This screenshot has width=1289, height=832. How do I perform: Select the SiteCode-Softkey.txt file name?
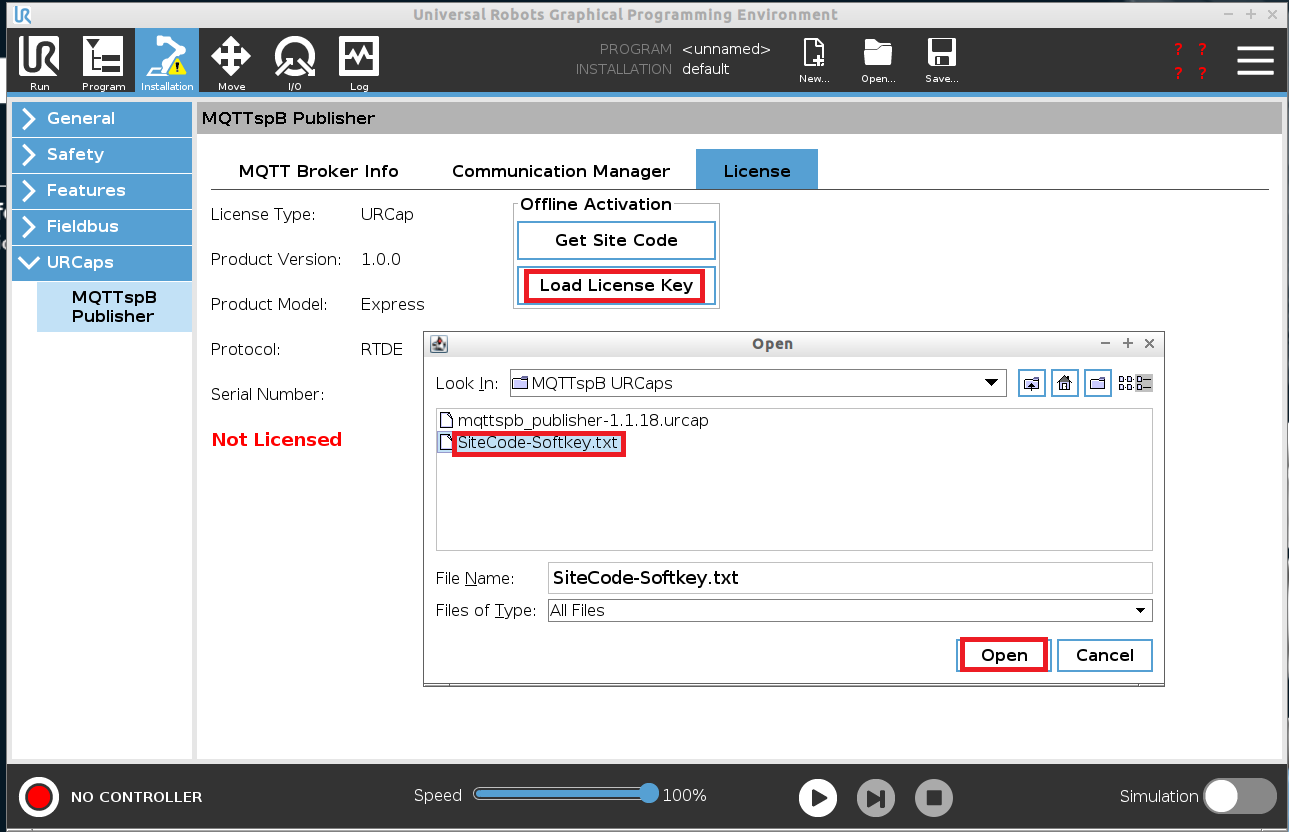(539, 442)
